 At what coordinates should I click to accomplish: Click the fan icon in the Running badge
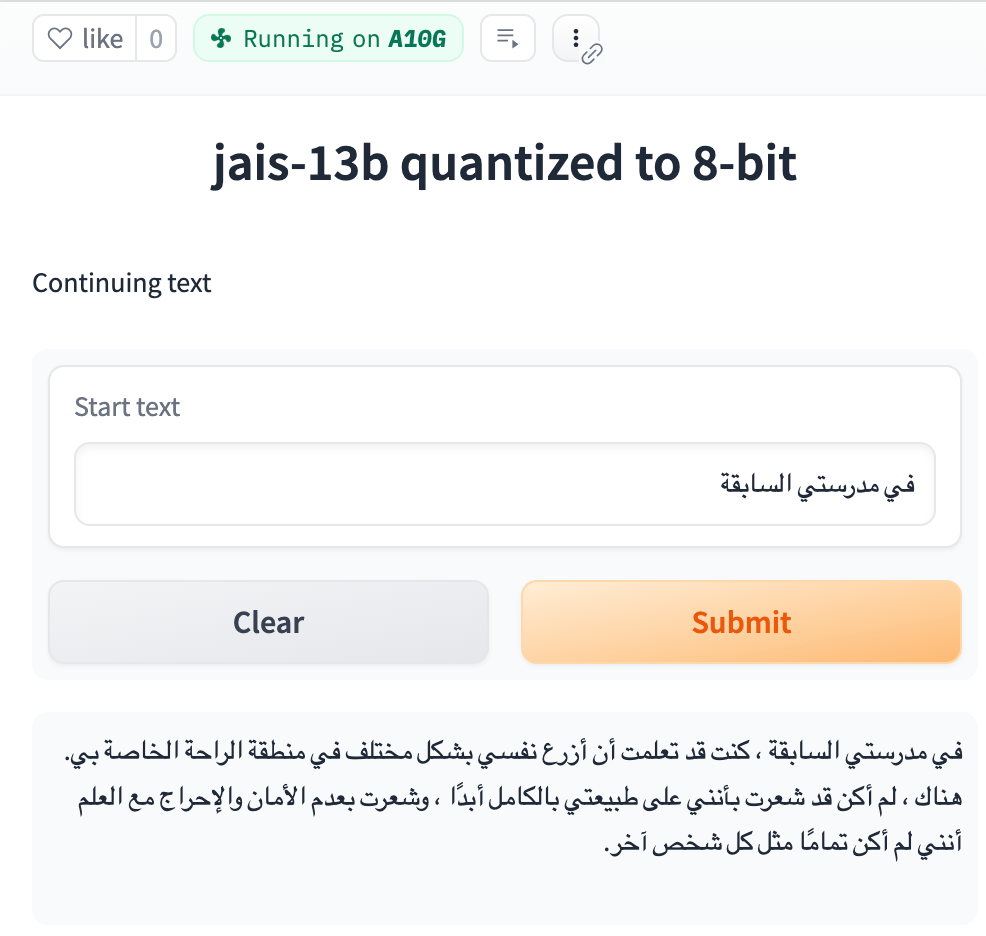click(221, 38)
